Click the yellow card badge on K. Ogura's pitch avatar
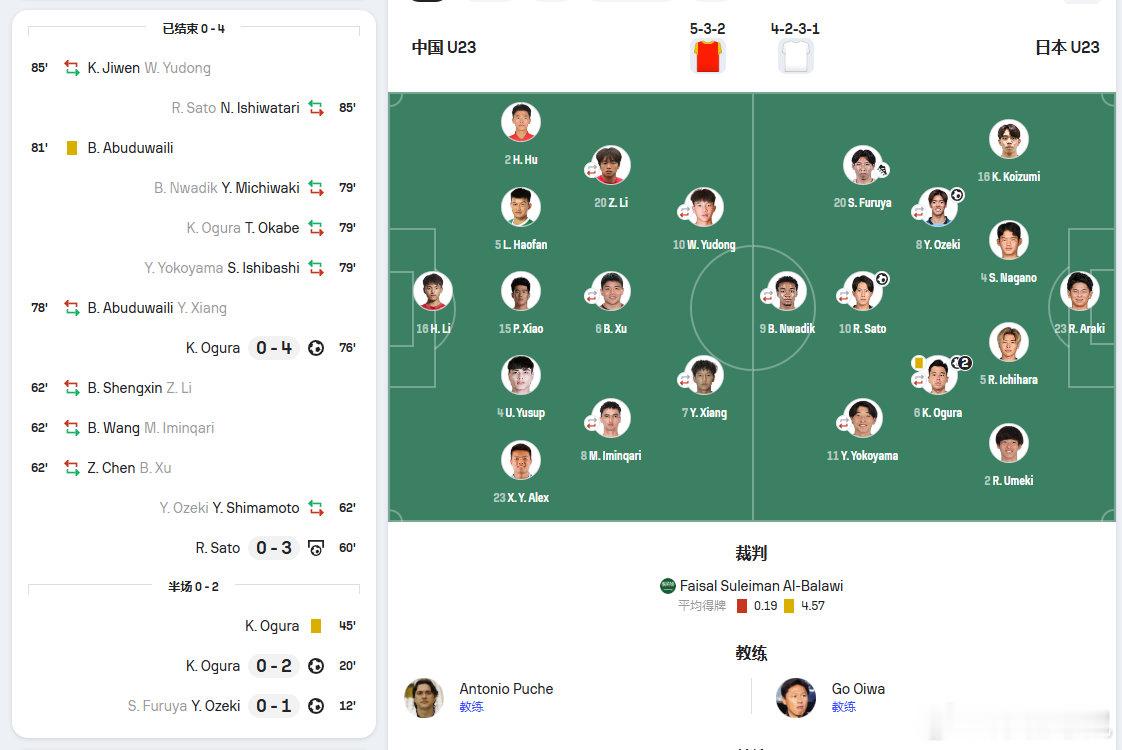The image size is (1122, 750). (x=918, y=363)
